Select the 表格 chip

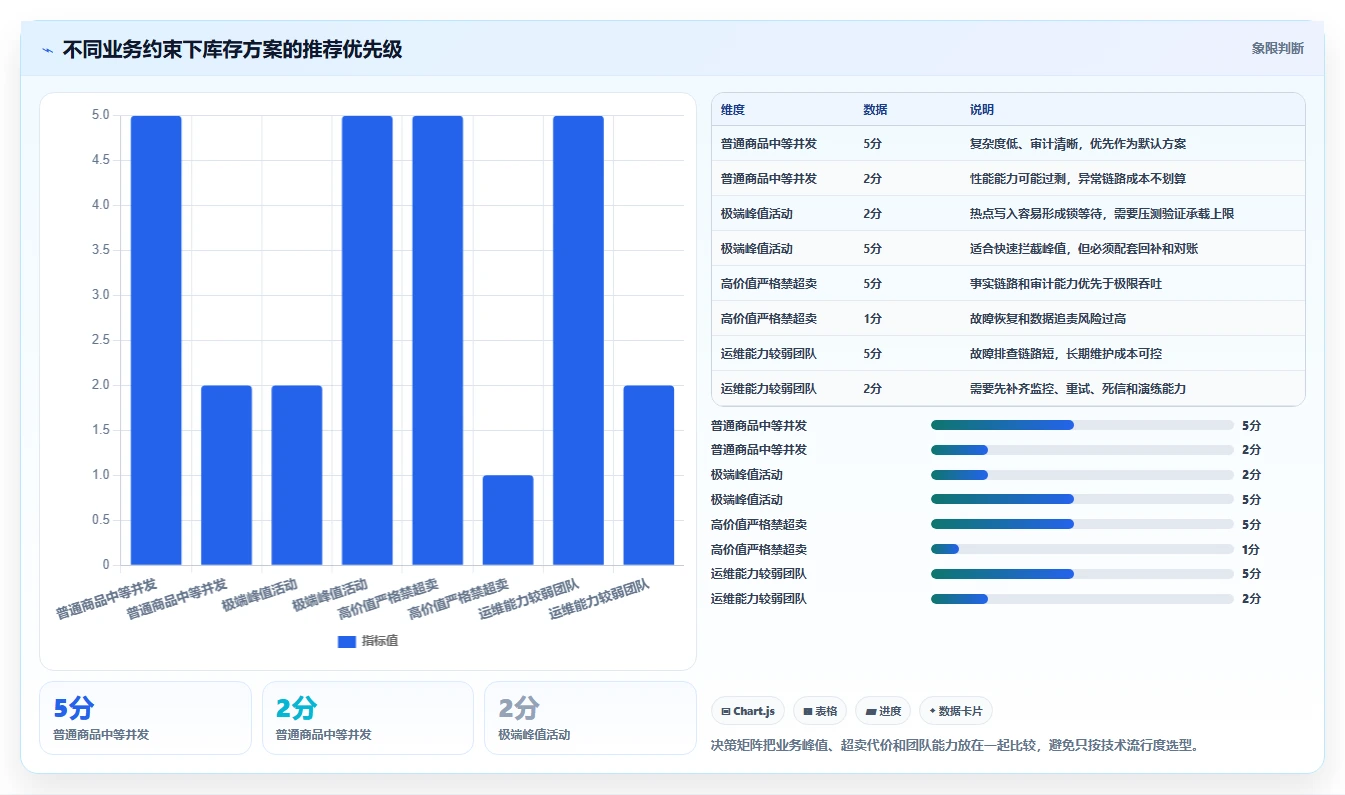tap(820, 711)
